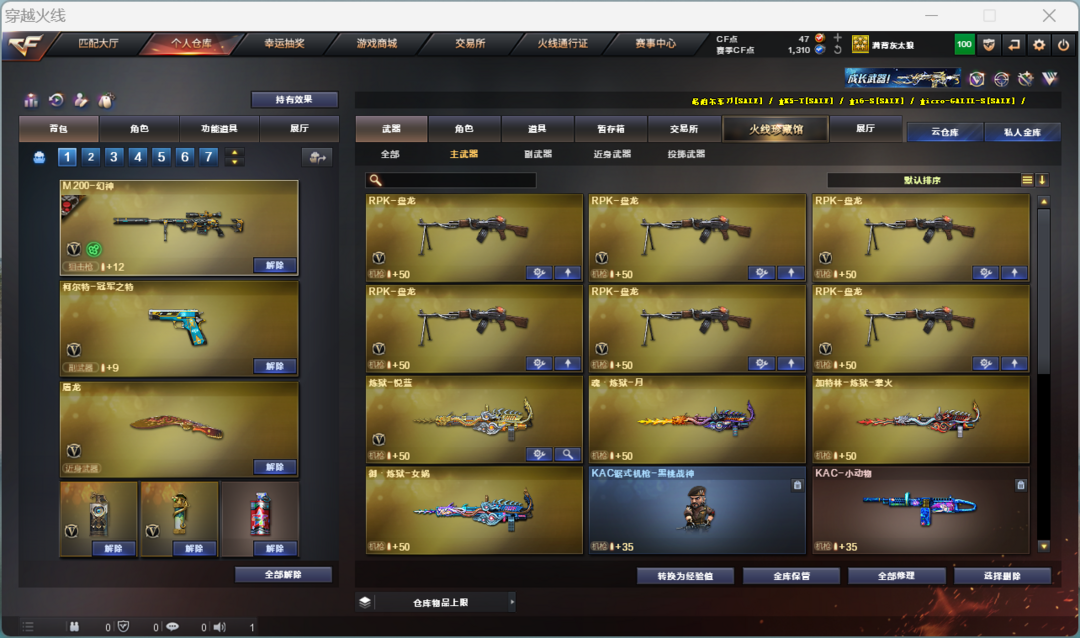Click the triple-V emblem icon

pos(1050,79)
